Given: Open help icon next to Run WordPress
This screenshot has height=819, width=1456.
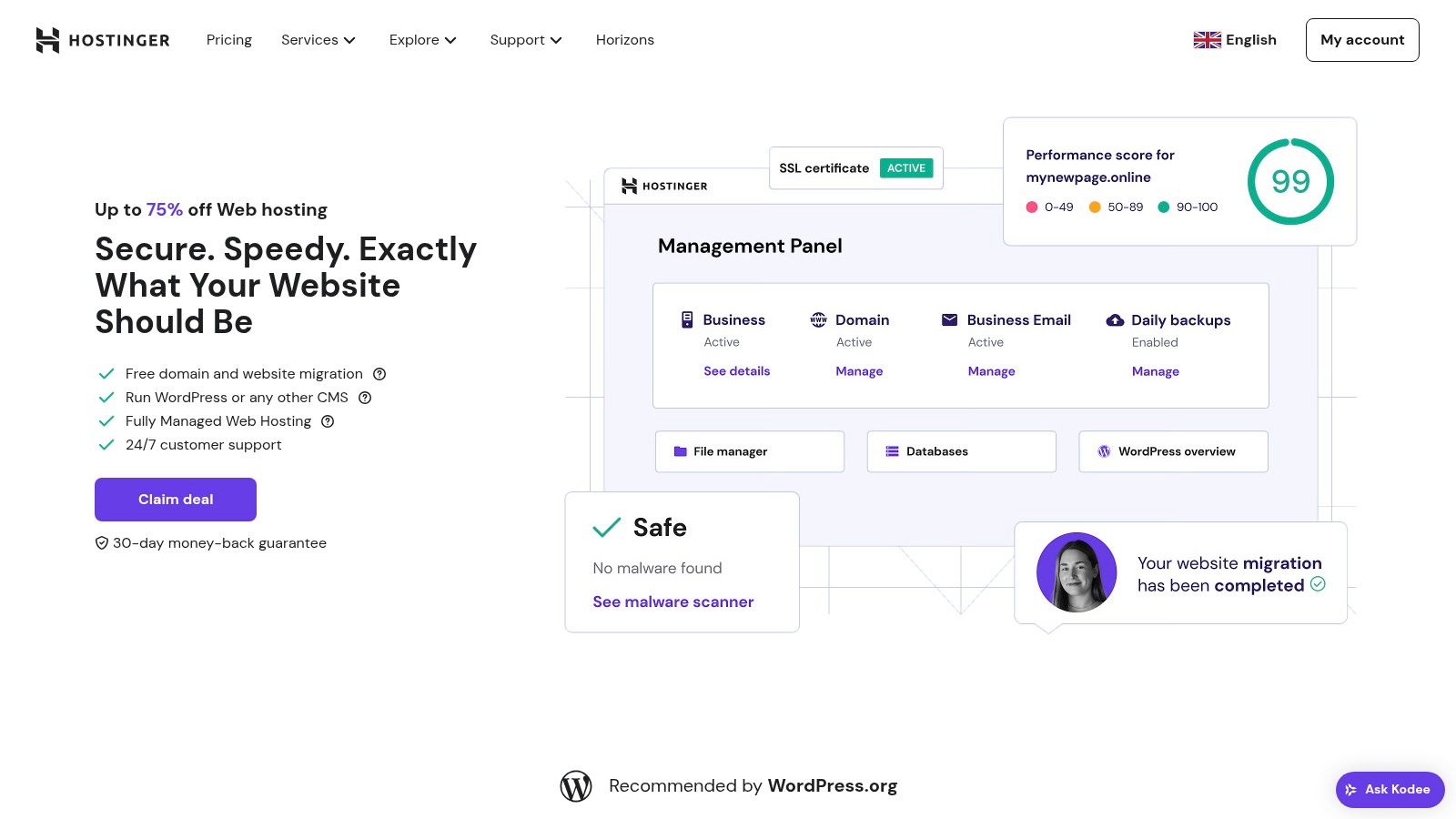Looking at the screenshot, I should click(x=365, y=398).
